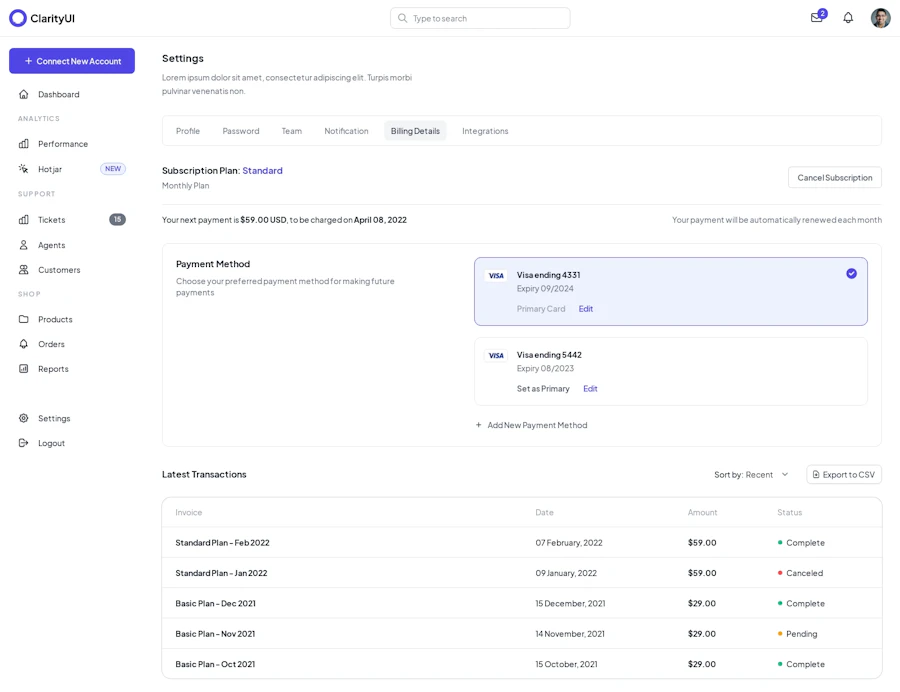
Task: Click Set as Primary link
Action: 543,388
